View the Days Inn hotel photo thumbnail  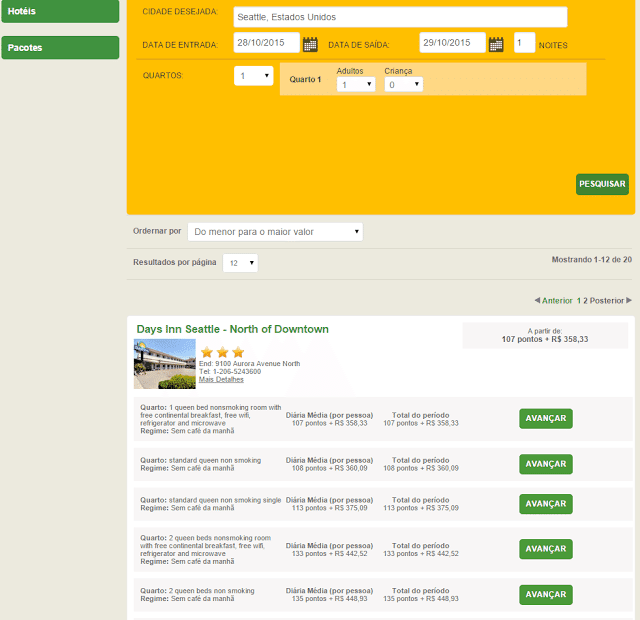[x=164, y=364]
